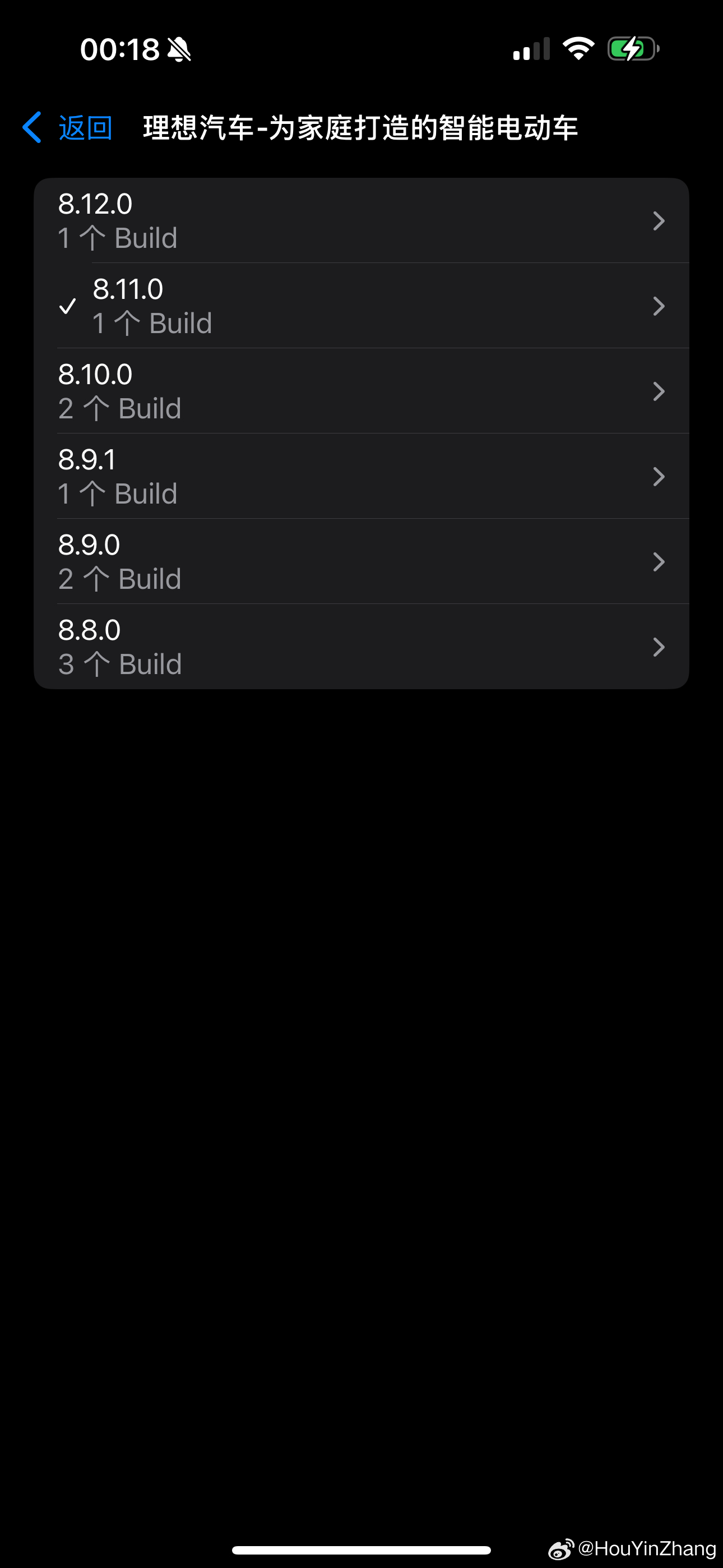
Task: Tap the charging battery icon
Action: (x=633, y=49)
